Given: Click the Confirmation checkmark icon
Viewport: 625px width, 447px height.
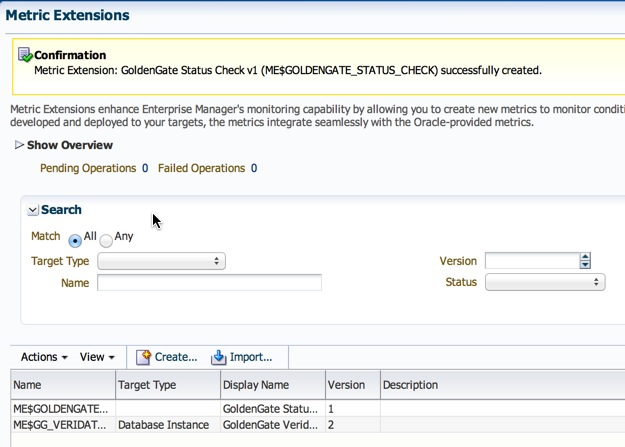Looking at the screenshot, I should 25,55.
